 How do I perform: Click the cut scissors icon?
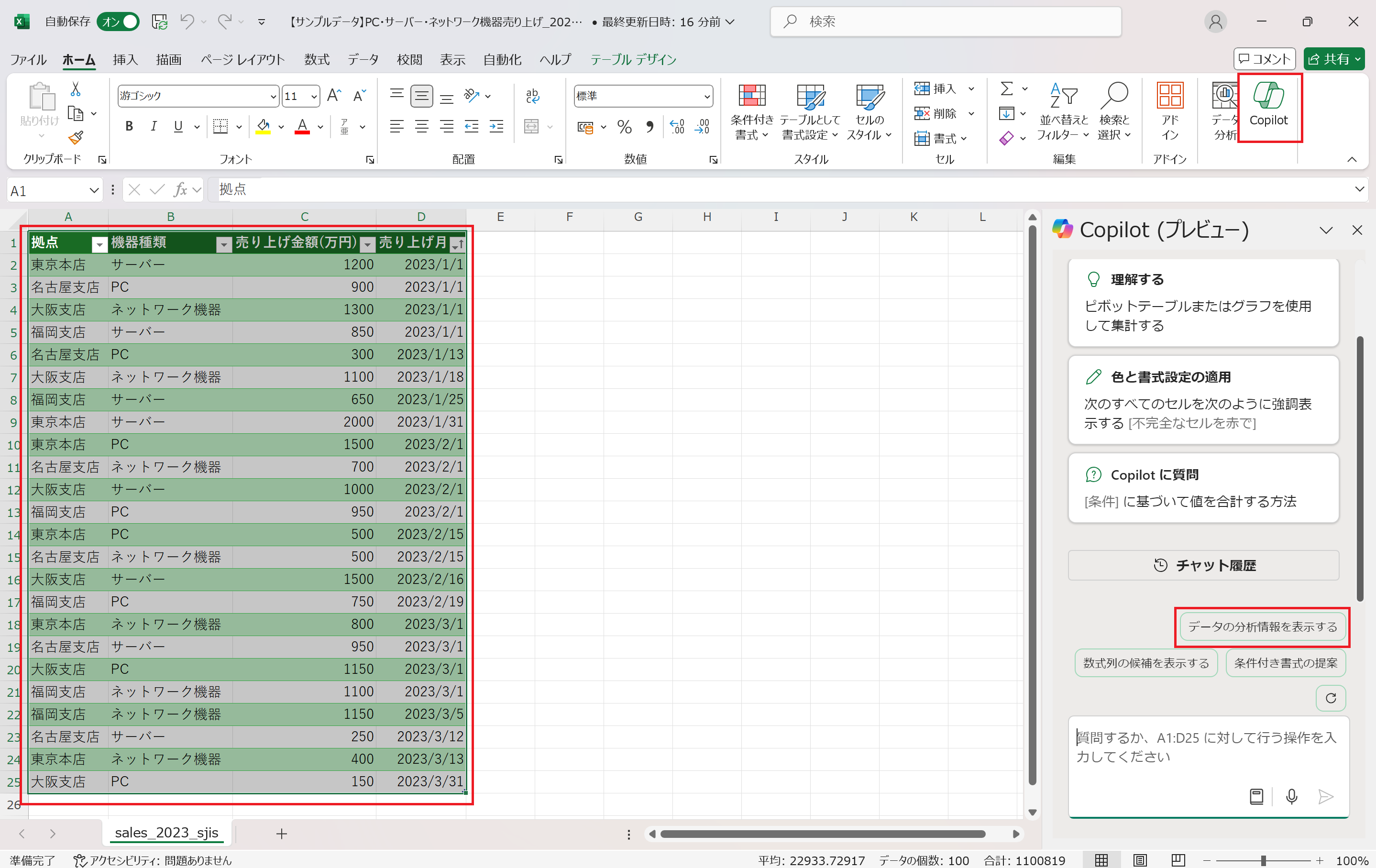coord(76,89)
